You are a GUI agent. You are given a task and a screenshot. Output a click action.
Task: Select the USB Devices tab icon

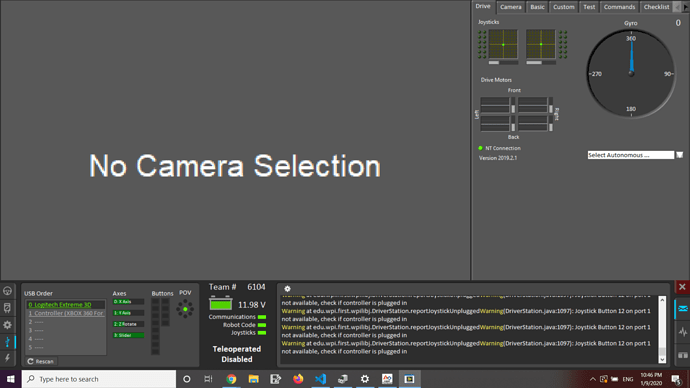pyautogui.click(x=7, y=342)
